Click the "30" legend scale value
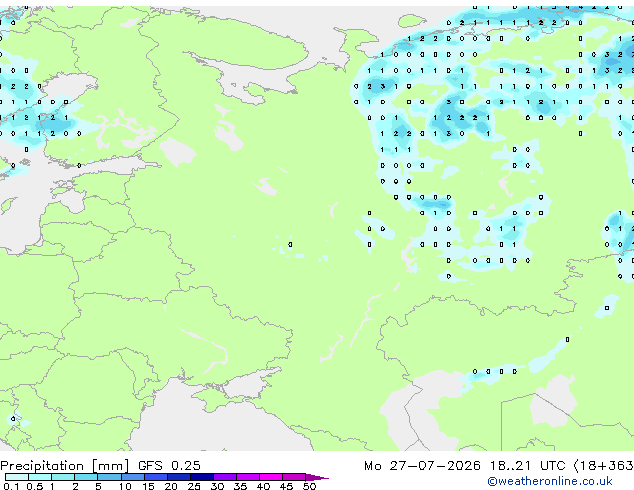 pyautogui.click(x=217, y=486)
